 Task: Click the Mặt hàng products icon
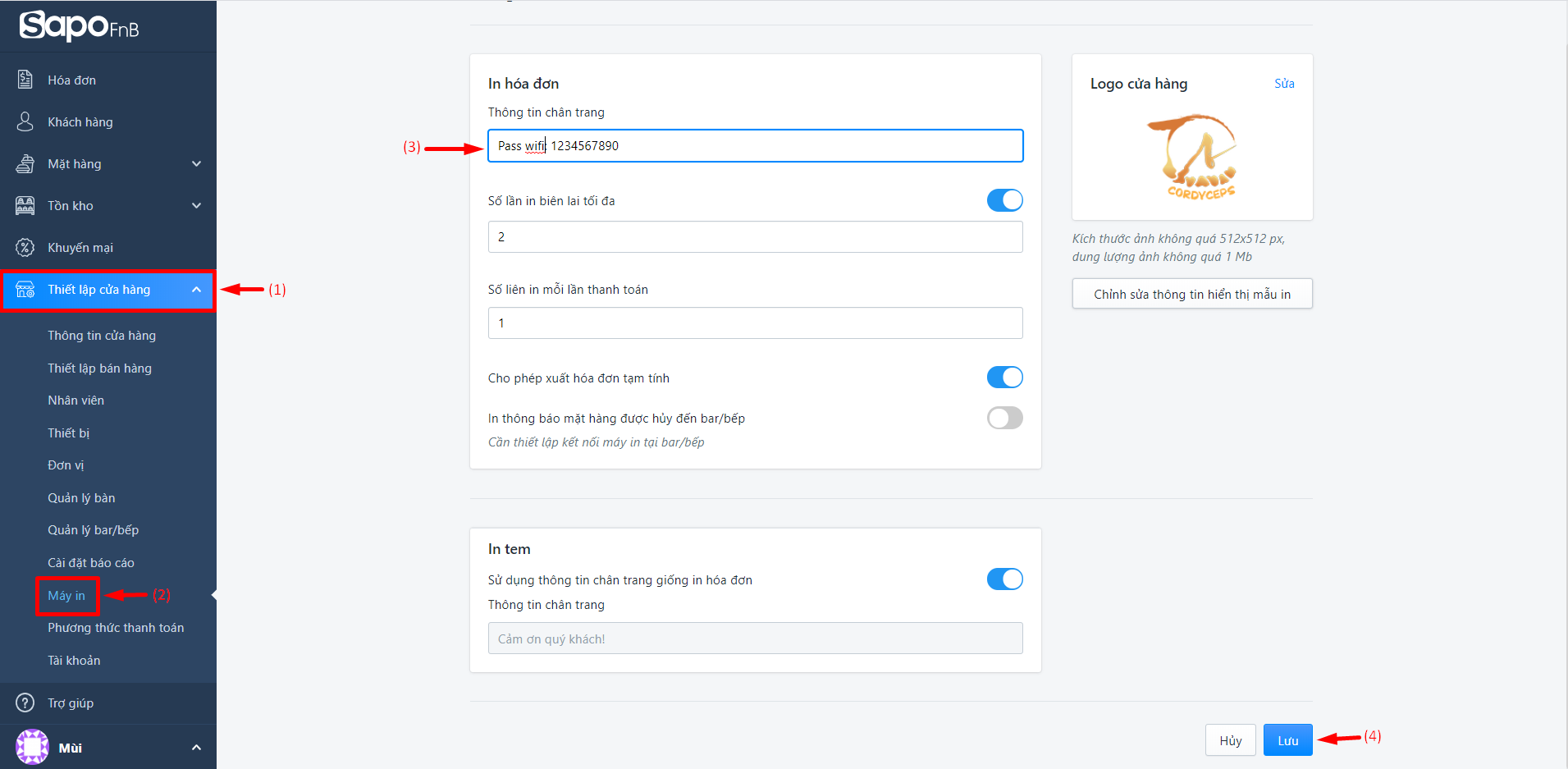coord(25,163)
